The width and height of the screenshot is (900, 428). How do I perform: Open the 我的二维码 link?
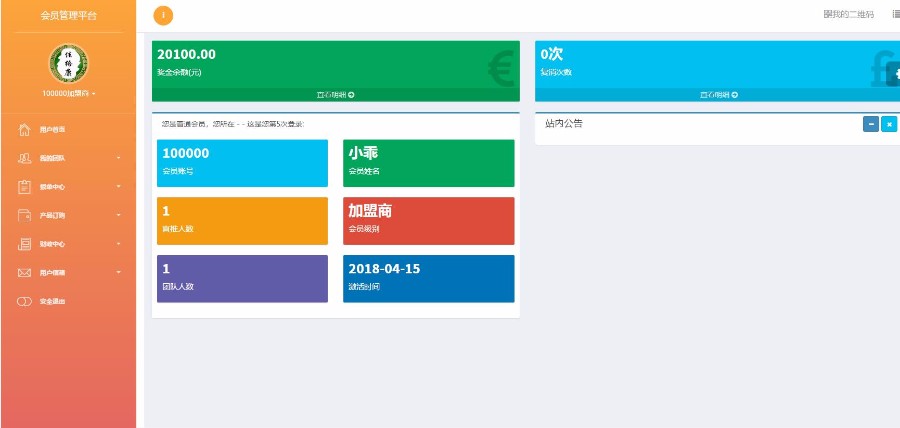pos(849,14)
